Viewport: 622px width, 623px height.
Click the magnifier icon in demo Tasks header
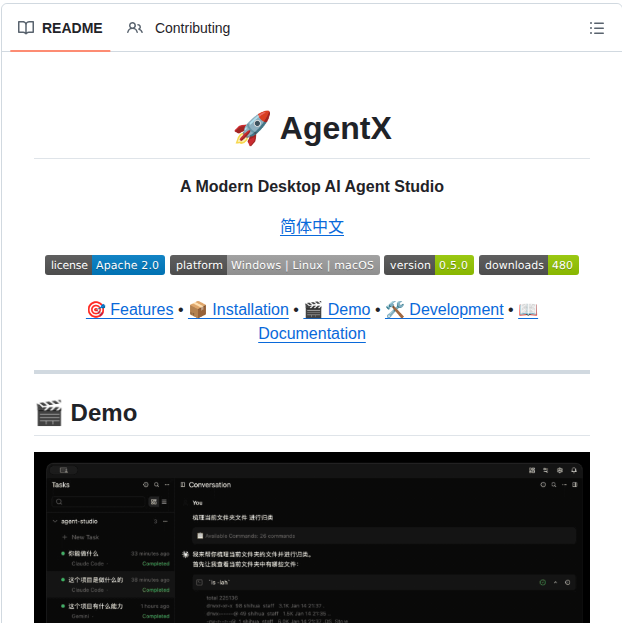coord(157,485)
